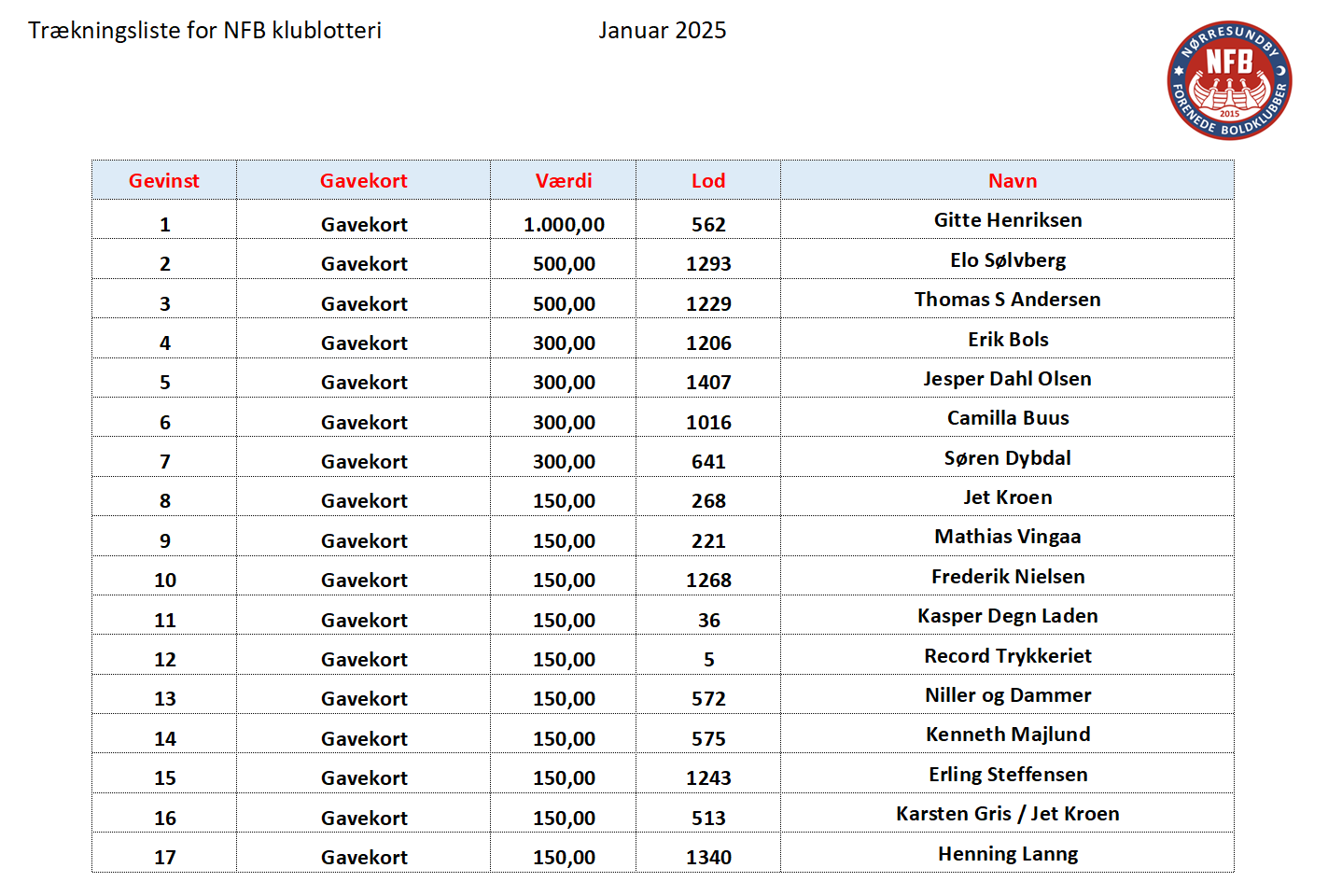Viewport: 1328px width, 896px height.
Task: Click the Record Trykkeriet cell
Action: (1008, 656)
